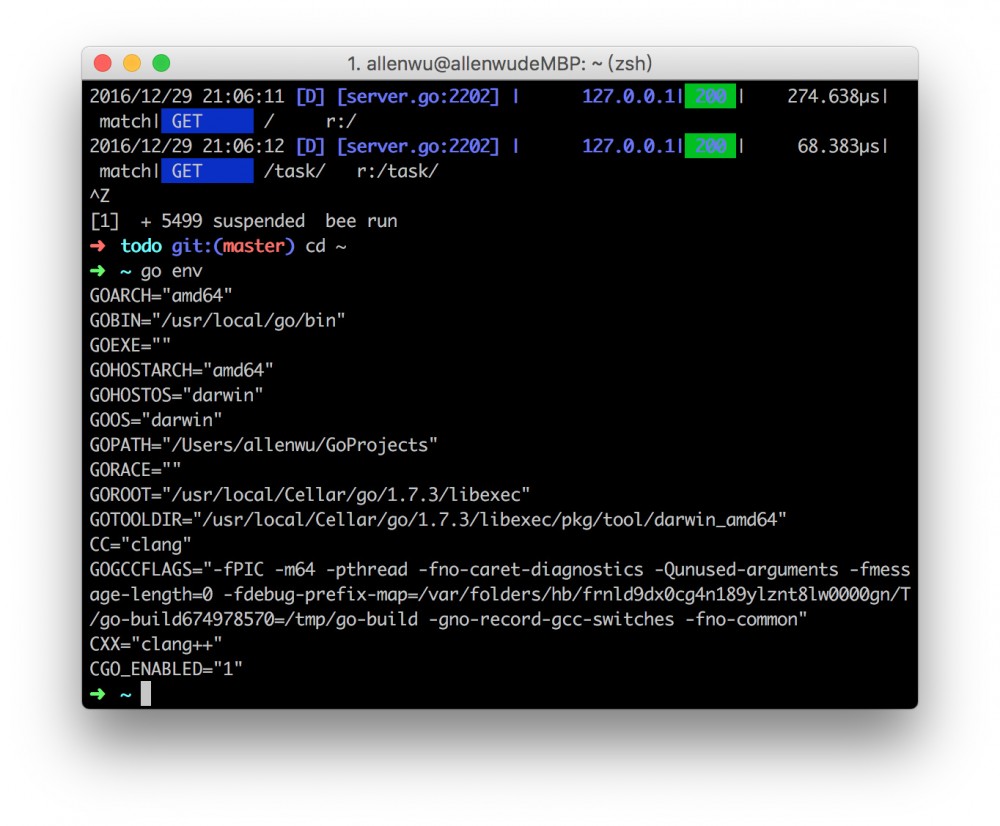Viewport: 1000px width, 826px height.
Task: Click the '-gno-record-gcc-switches' flag text
Action: (552, 619)
